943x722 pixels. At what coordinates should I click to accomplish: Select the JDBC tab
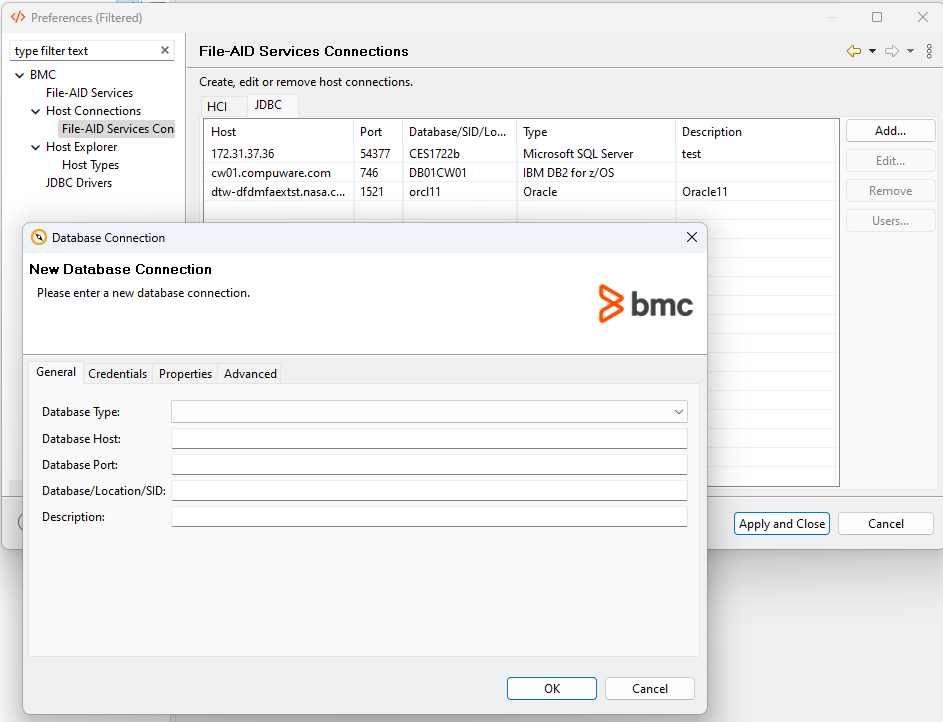268,105
